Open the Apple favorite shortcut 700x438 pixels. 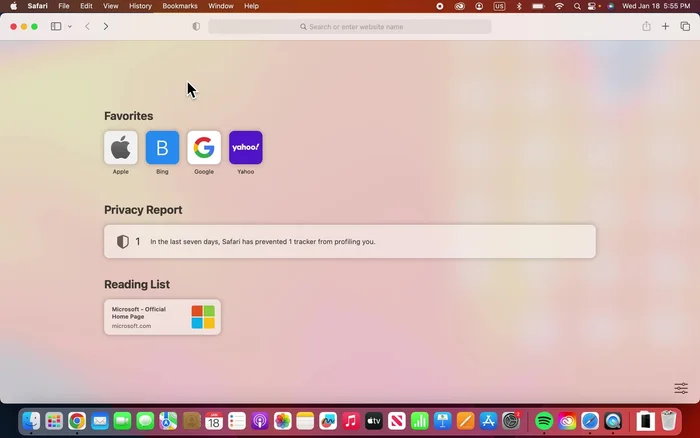(x=120, y=148)
